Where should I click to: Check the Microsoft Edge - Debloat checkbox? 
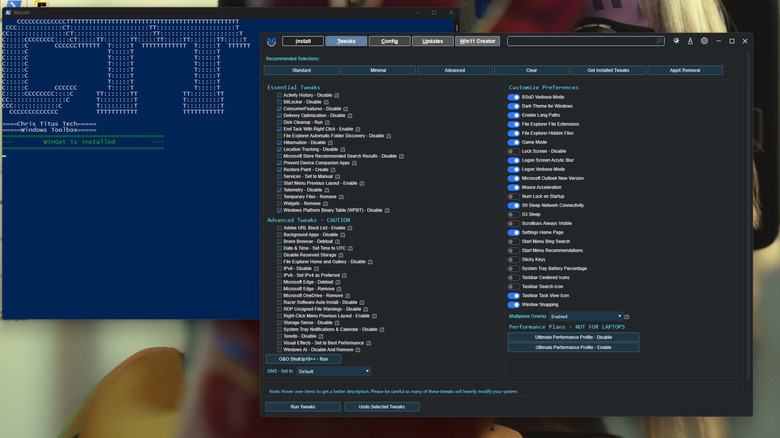pos(280,282)
